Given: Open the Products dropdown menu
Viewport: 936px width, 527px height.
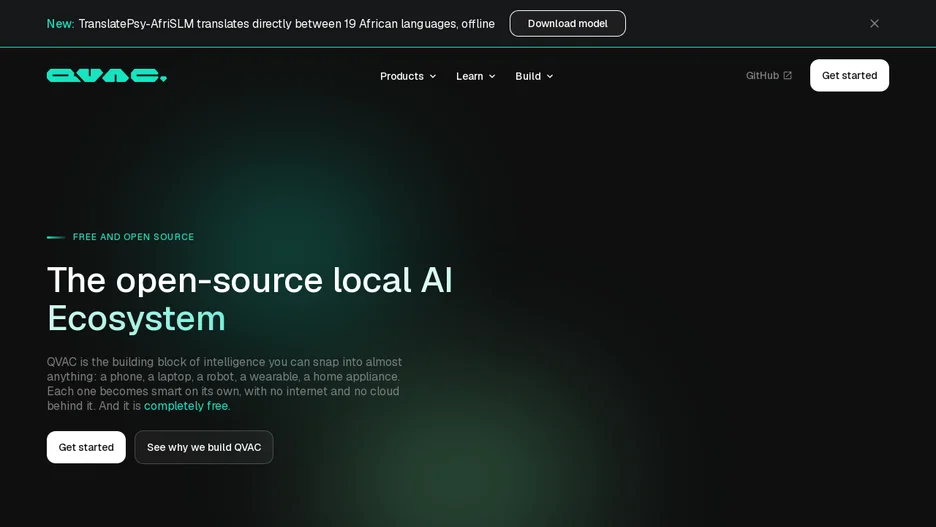Looking at the screenshot, I should [x=408, y=76].
